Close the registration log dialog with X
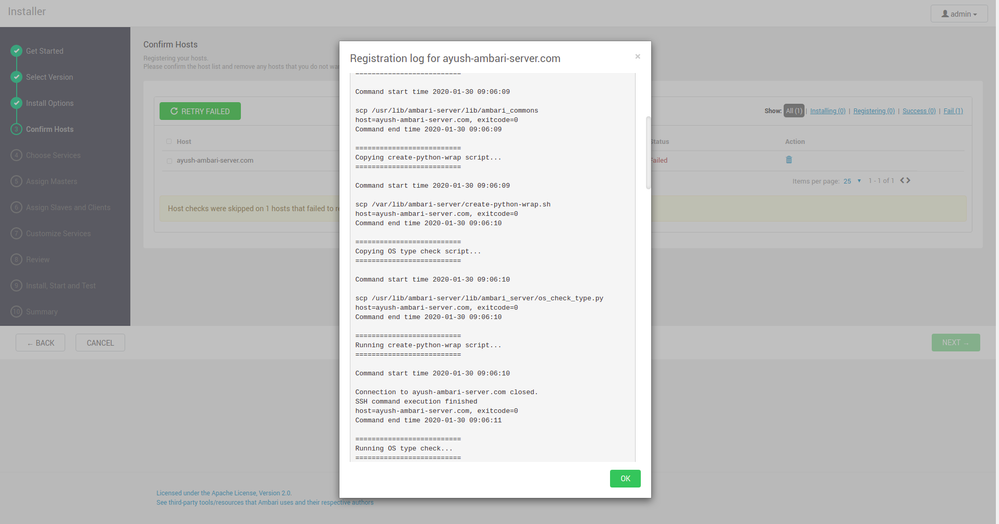 [x=637, y=57]
